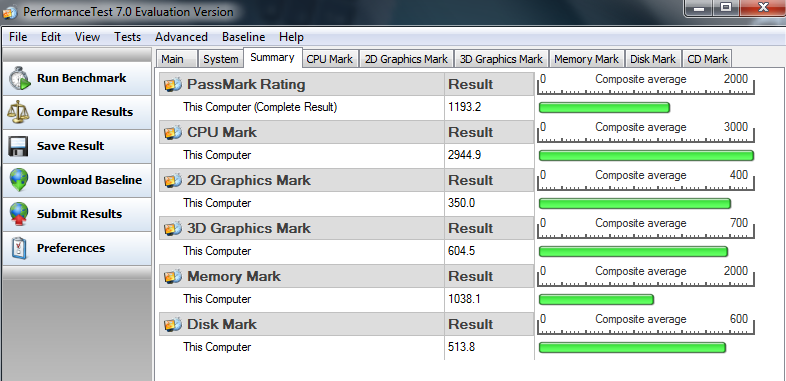Click the CPU Mark header icon

tap(172, 133)
